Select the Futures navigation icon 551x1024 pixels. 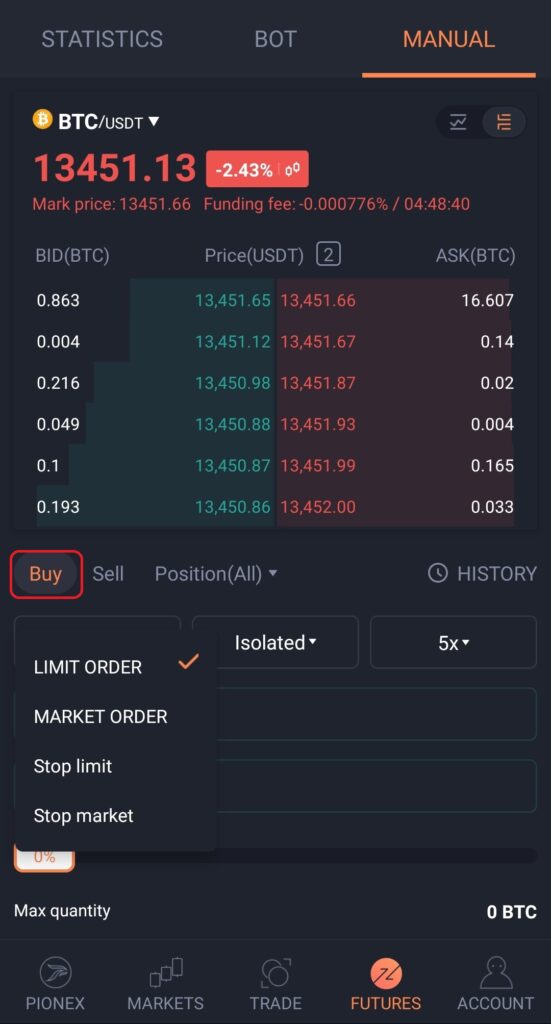386,974
